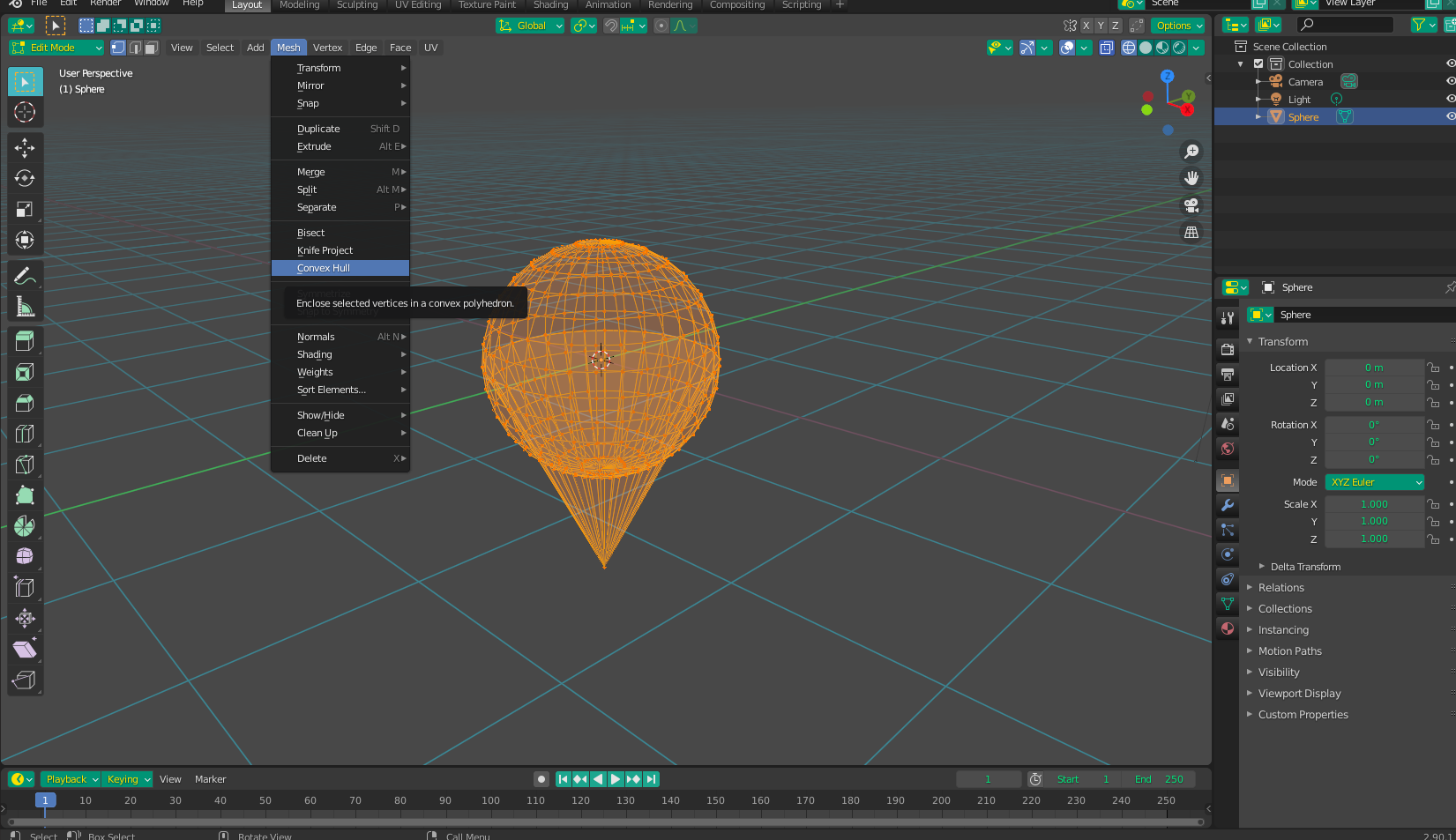Choose the Scale tool
The width and height of the screenshot is (1456, 840).
click(x=25, y=209)
